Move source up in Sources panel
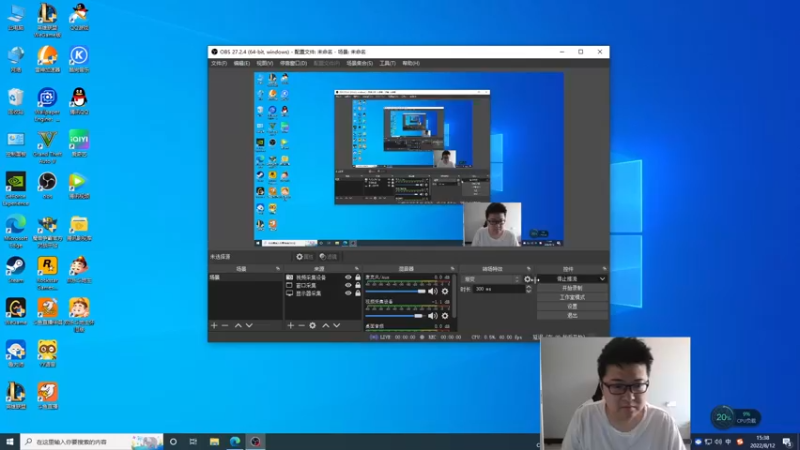This screenshot has width=800, height=450. tap(326, 326)
